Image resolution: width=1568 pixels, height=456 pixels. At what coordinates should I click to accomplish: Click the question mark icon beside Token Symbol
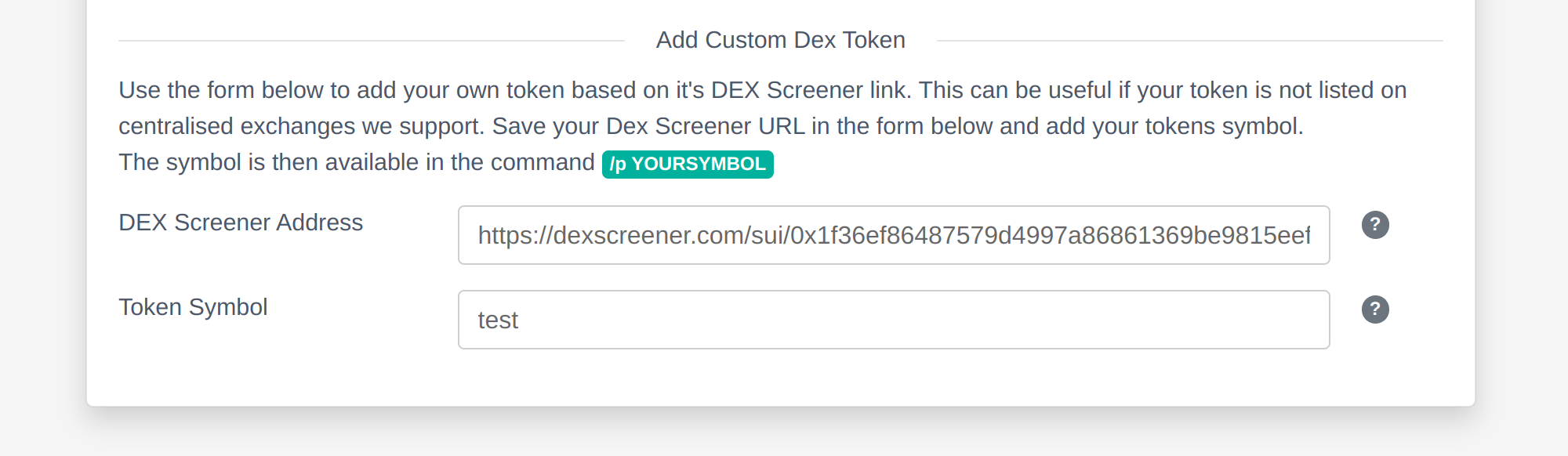click(x=1375, y=309)
